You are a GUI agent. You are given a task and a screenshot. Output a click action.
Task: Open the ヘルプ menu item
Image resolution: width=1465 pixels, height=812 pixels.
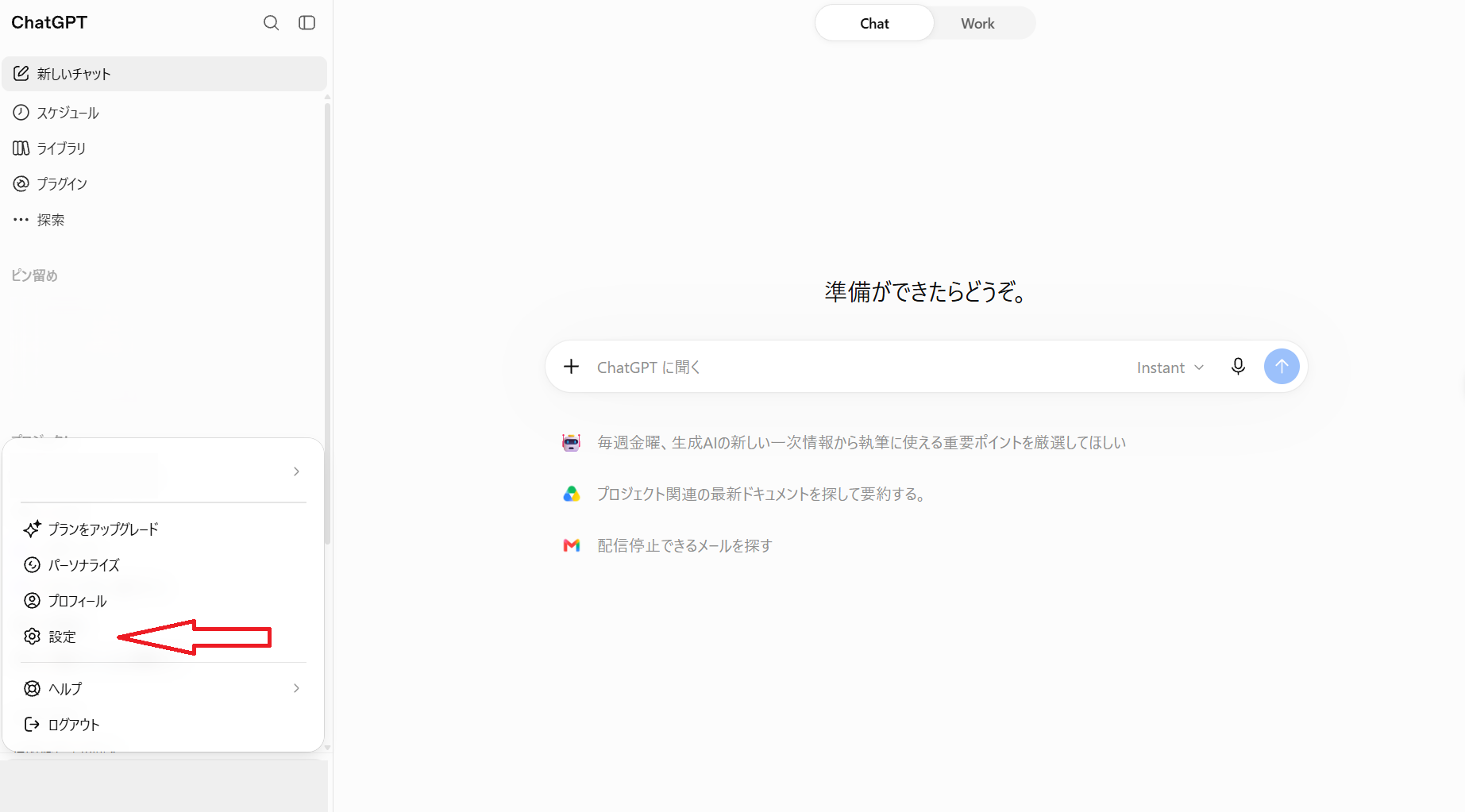click(x=163, y=689)
